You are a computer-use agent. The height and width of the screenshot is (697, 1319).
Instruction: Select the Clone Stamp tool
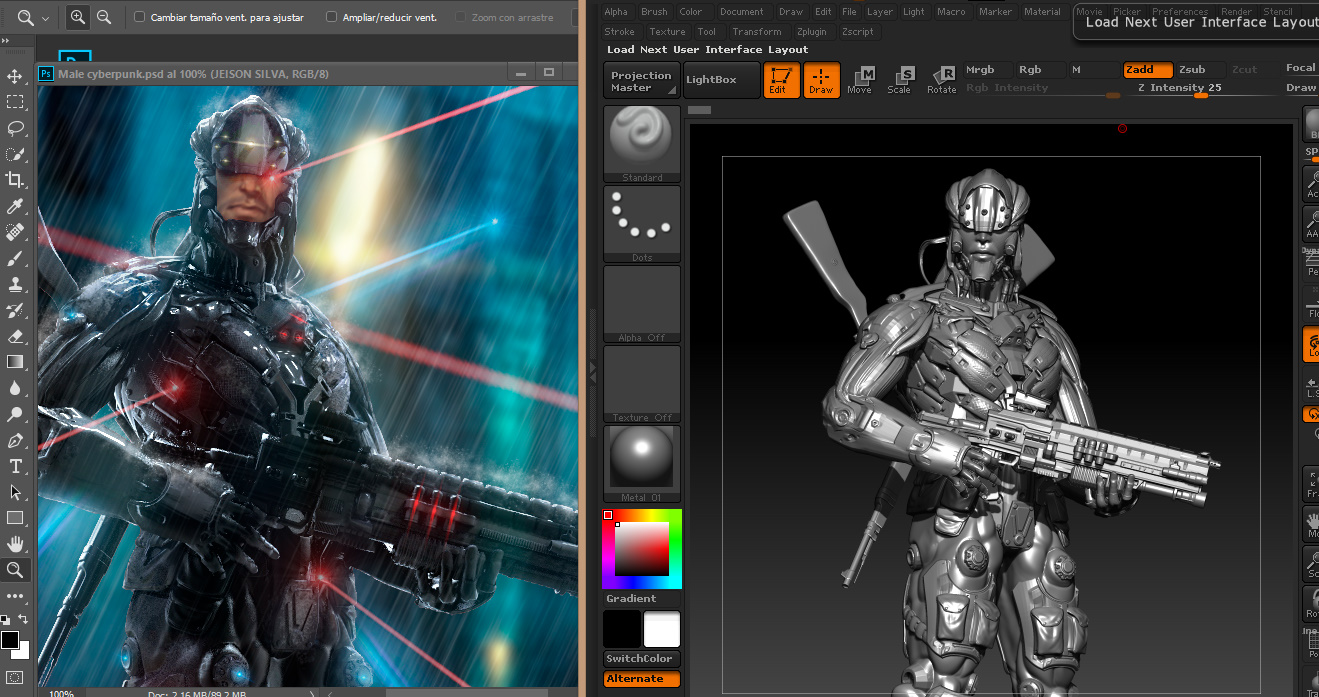click(15, 284)
